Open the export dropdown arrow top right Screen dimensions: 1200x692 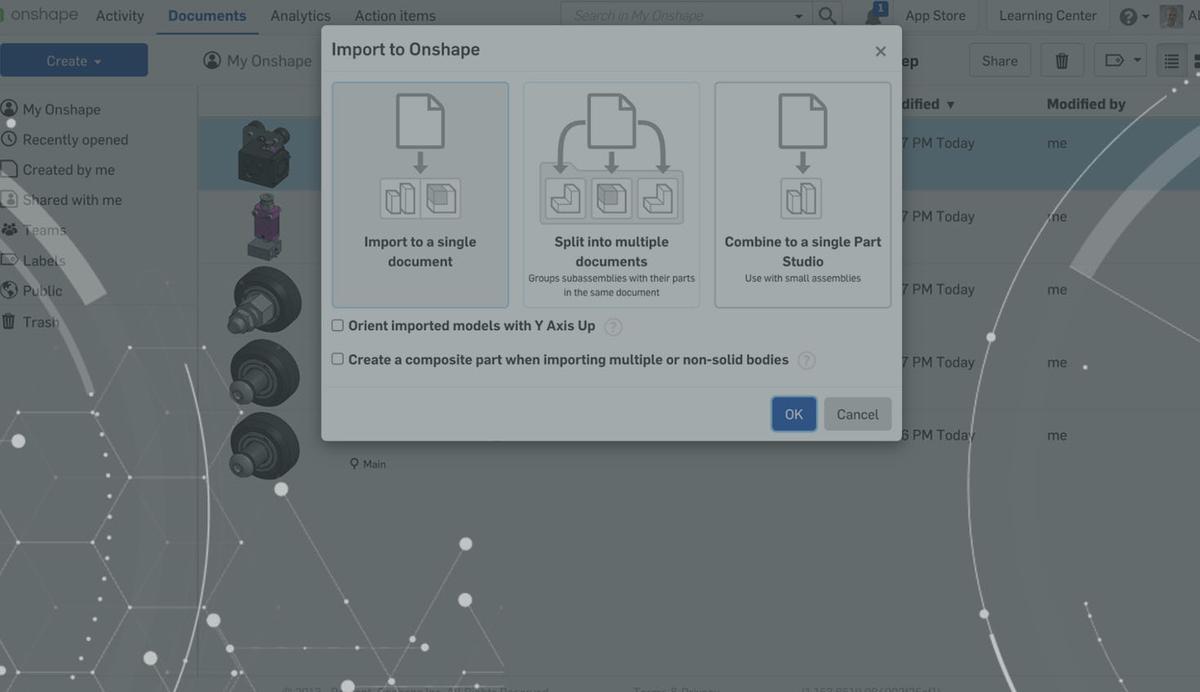pos(1135,60)
